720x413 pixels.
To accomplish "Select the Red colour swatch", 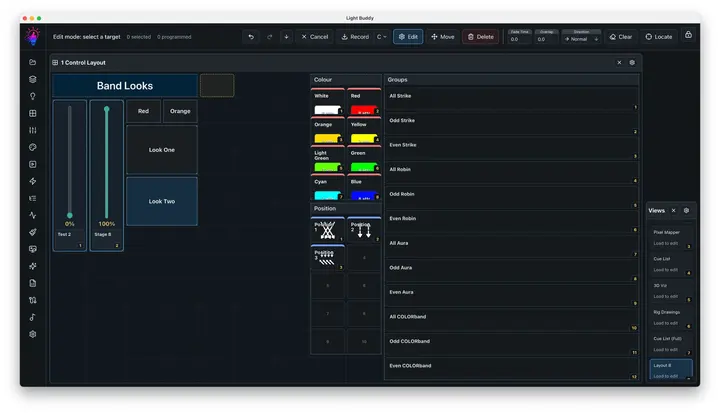I will tap(364, 102).
